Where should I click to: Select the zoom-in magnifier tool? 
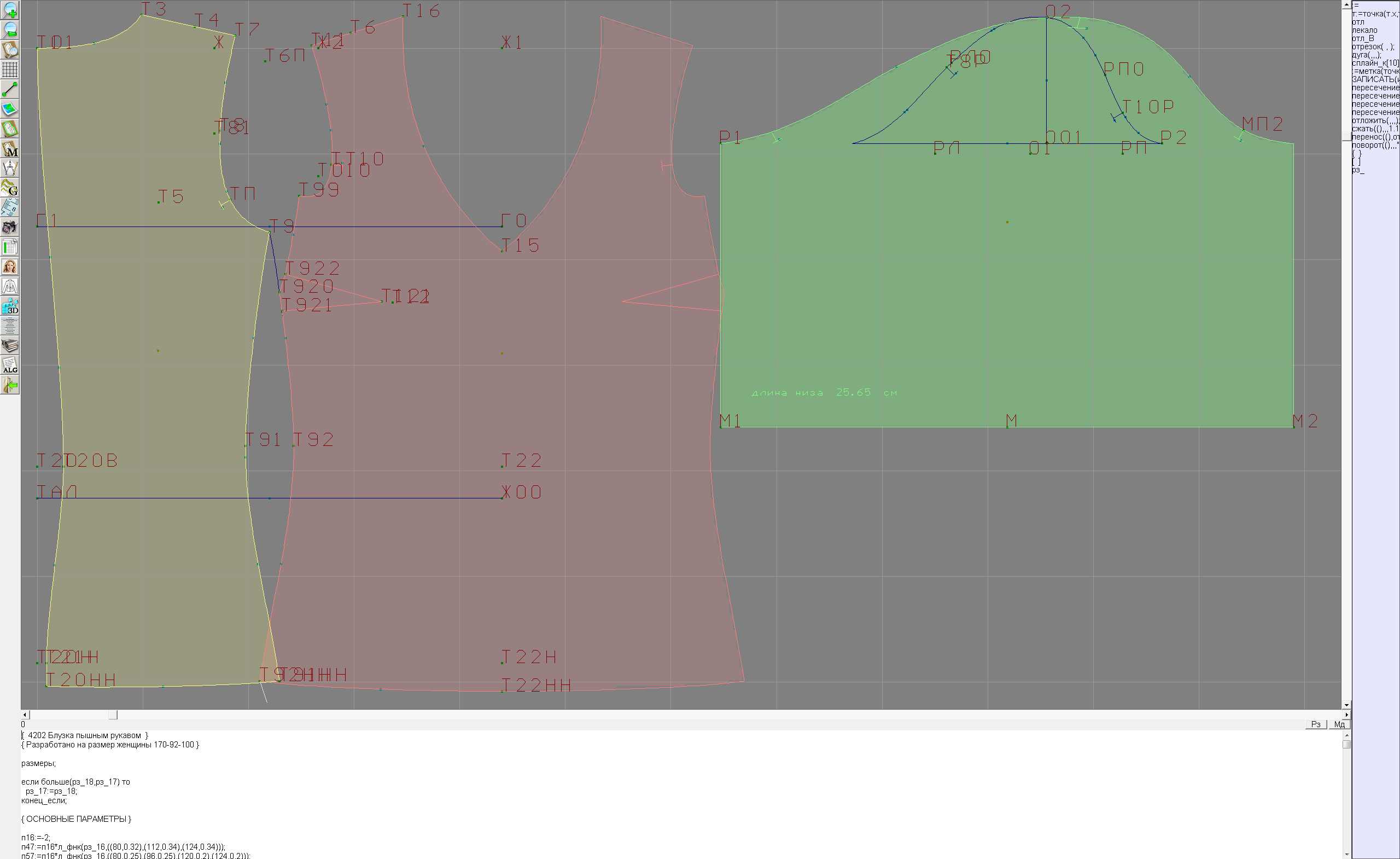pyautogui.click(x=10, y=10)
